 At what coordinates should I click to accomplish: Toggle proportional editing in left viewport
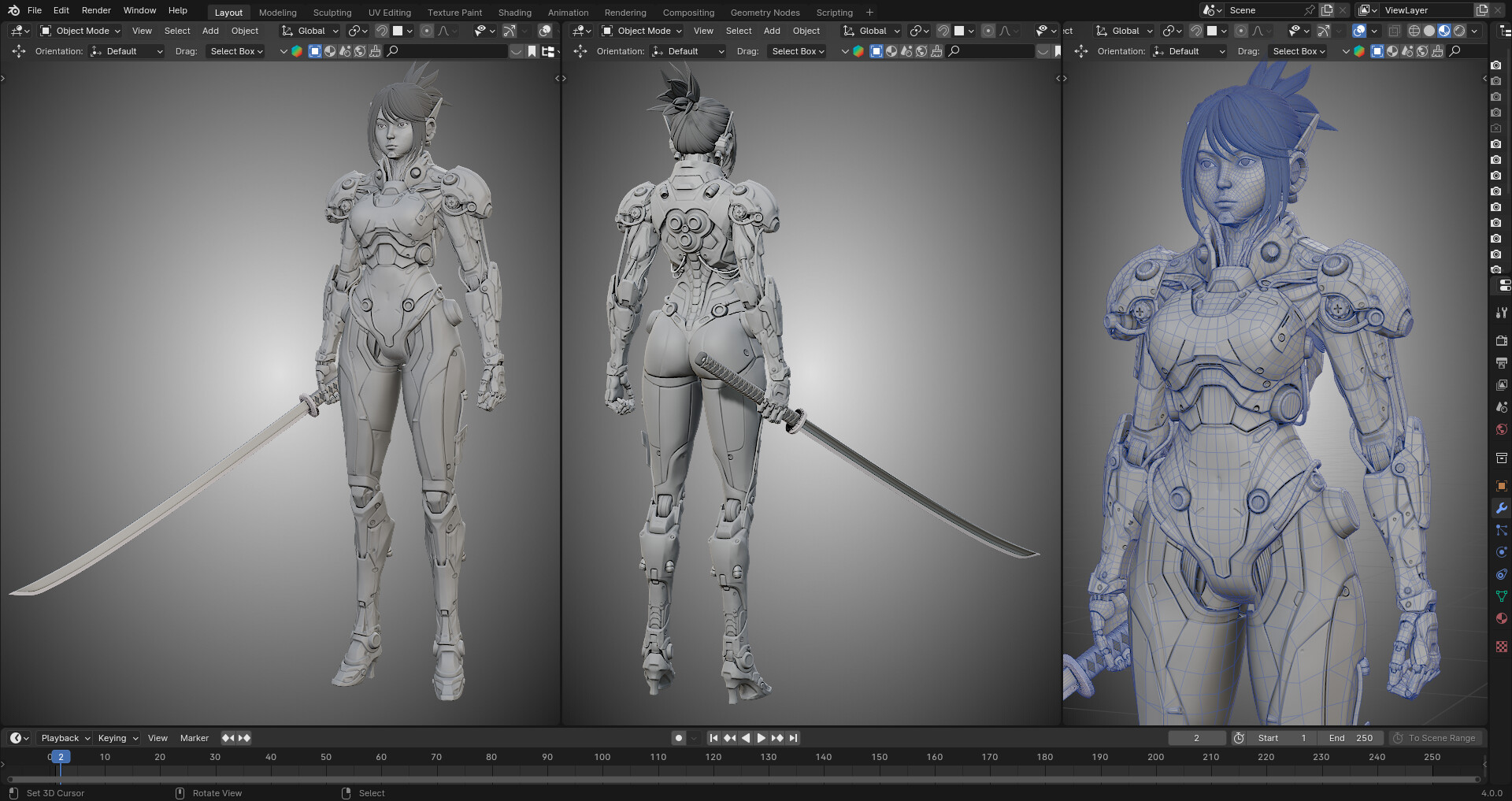(427, 31)
